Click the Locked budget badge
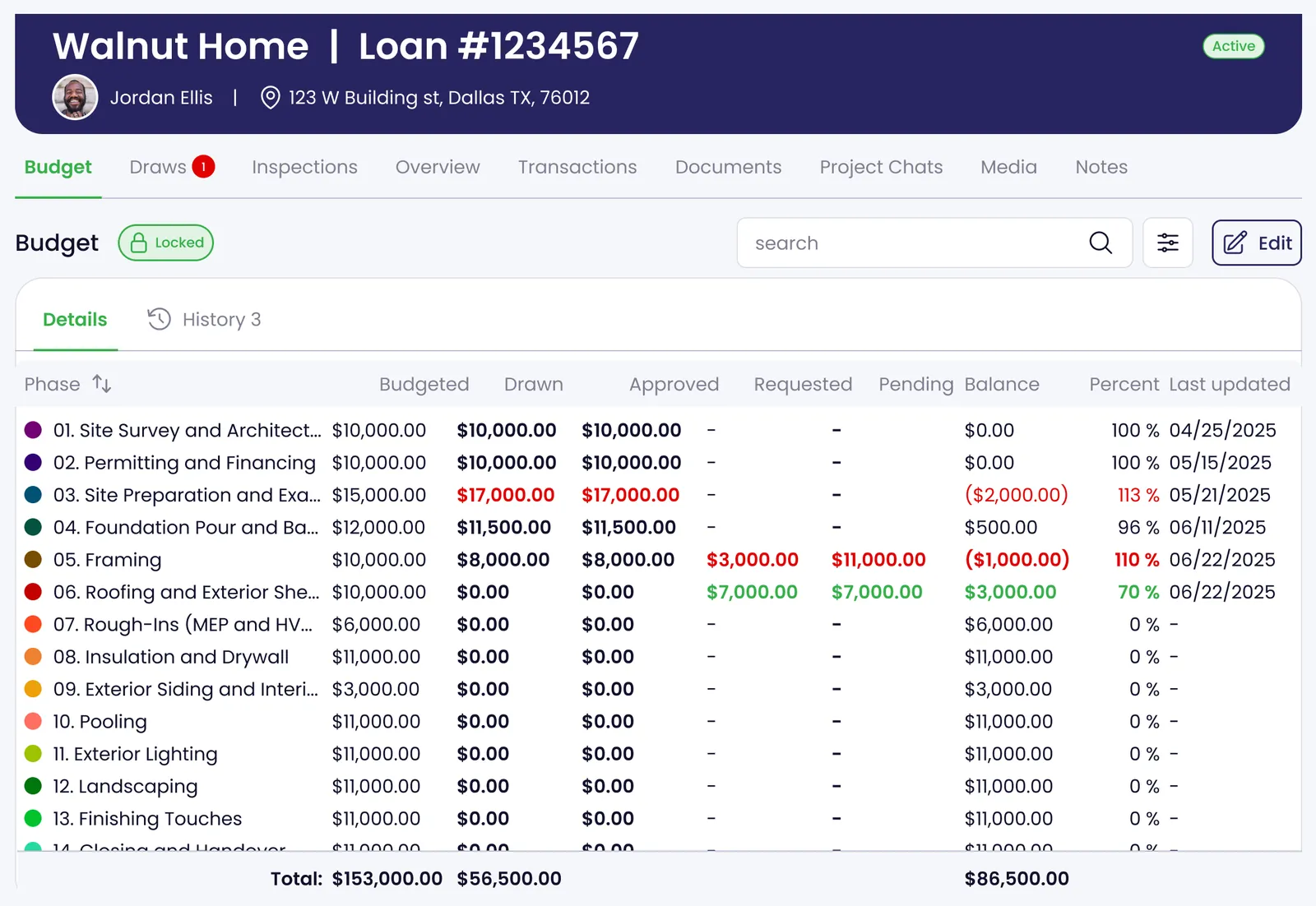Screen dimensions: 1316x906 pos(166,243)
